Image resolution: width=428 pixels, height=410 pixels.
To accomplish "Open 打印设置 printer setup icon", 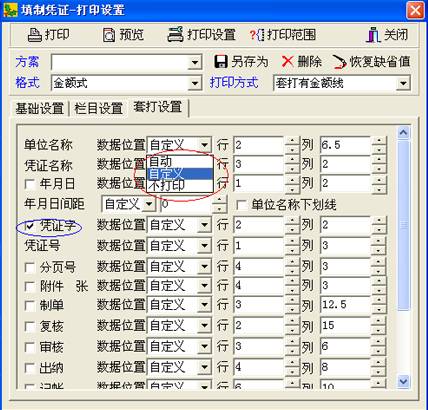I will (175, 34).
